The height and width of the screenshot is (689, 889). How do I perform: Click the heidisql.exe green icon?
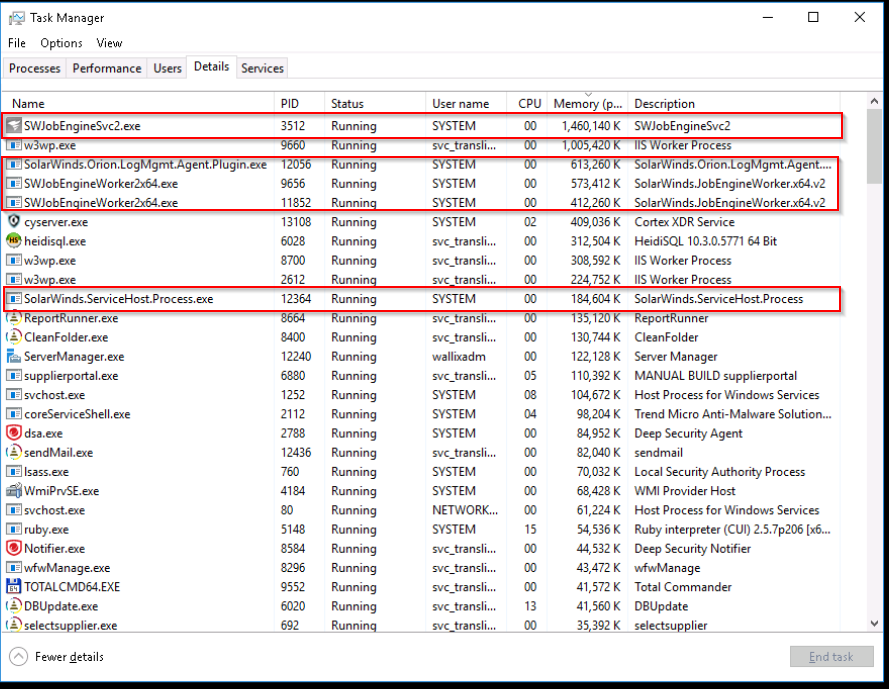(14, 240)
